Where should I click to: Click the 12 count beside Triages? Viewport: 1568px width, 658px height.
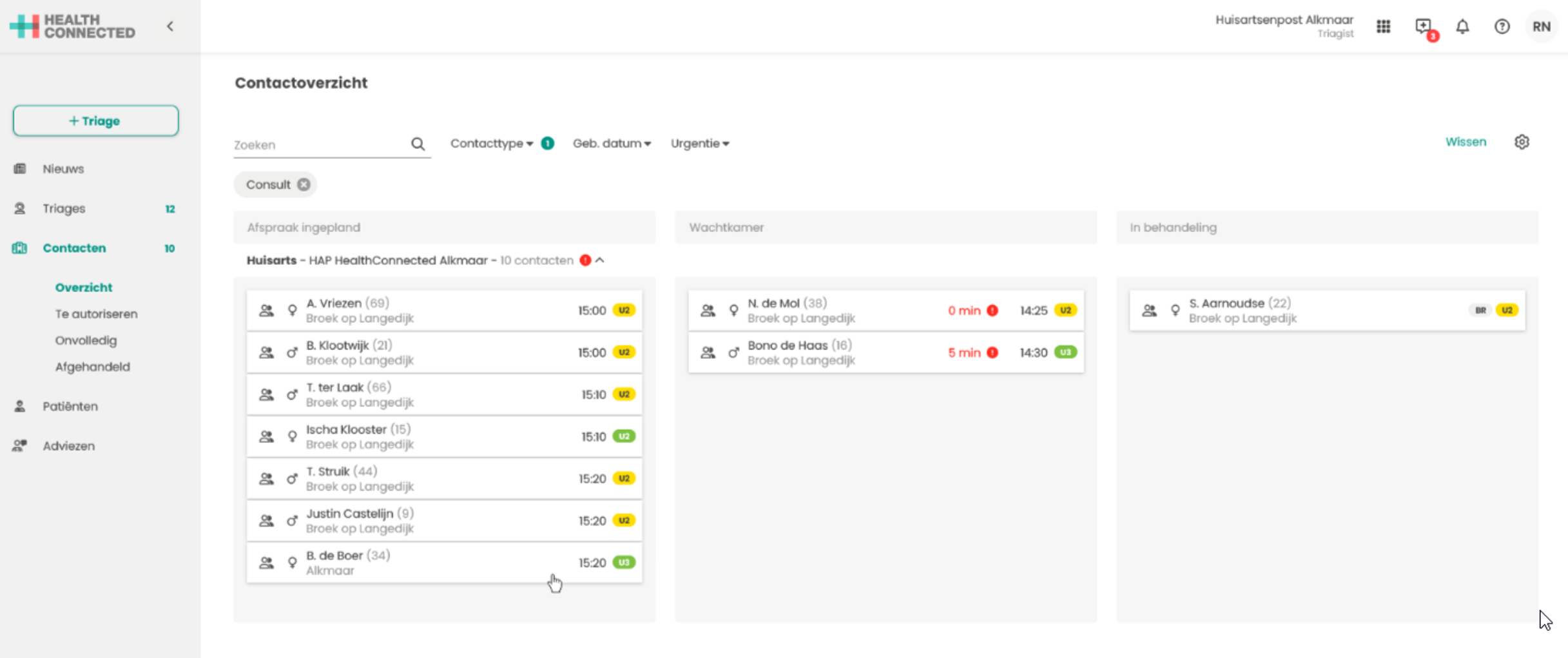tap(170, 209)
